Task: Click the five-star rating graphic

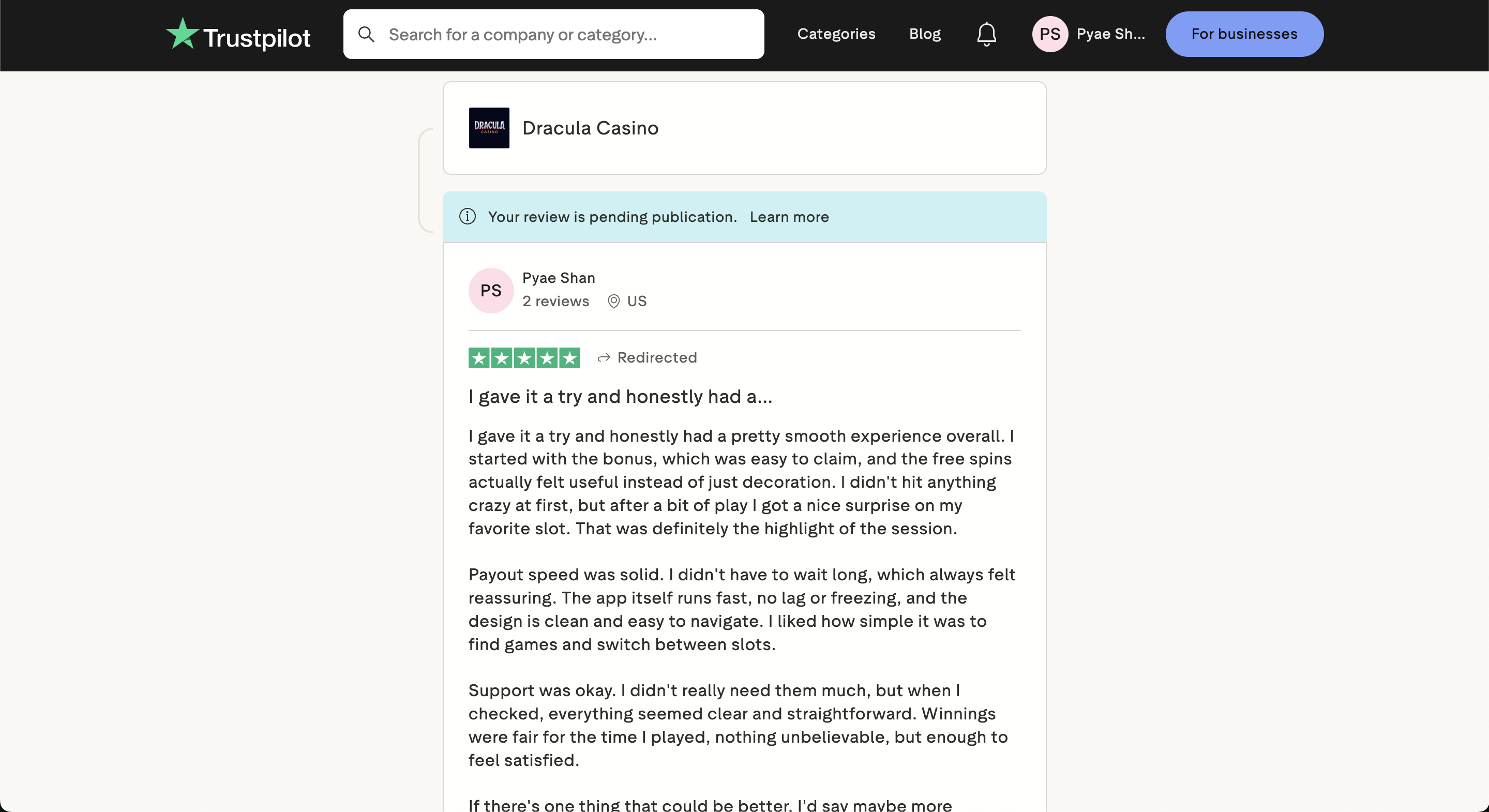Action: (x=524, y=358)
